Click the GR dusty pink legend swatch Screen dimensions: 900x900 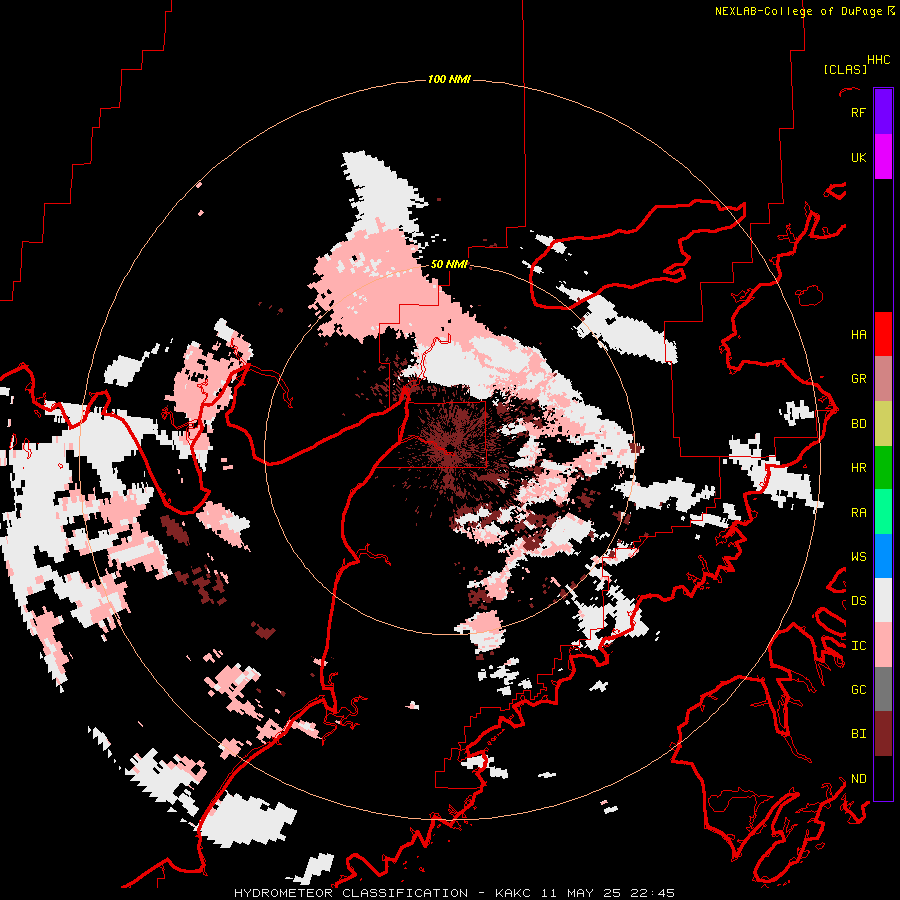click(x=883, y=379)
